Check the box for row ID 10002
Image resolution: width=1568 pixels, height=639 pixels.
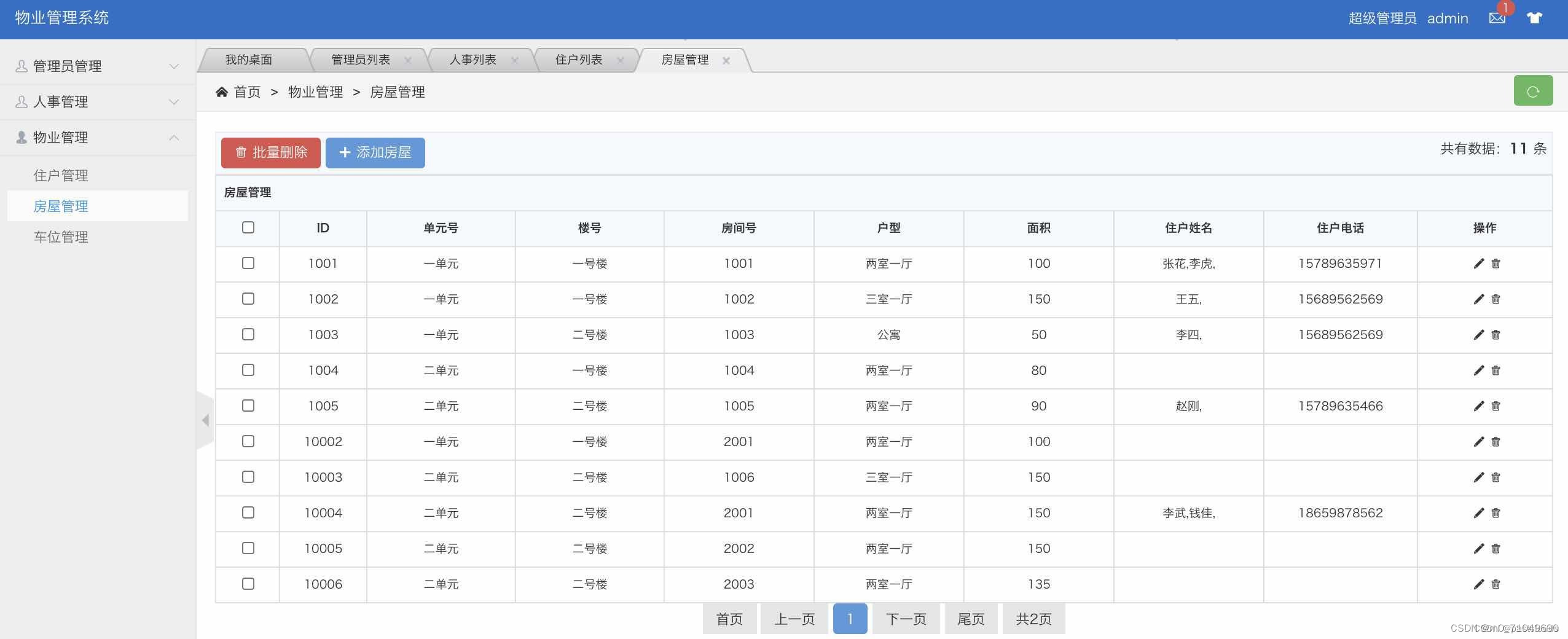pyautogui.click(x=248, y=441)
